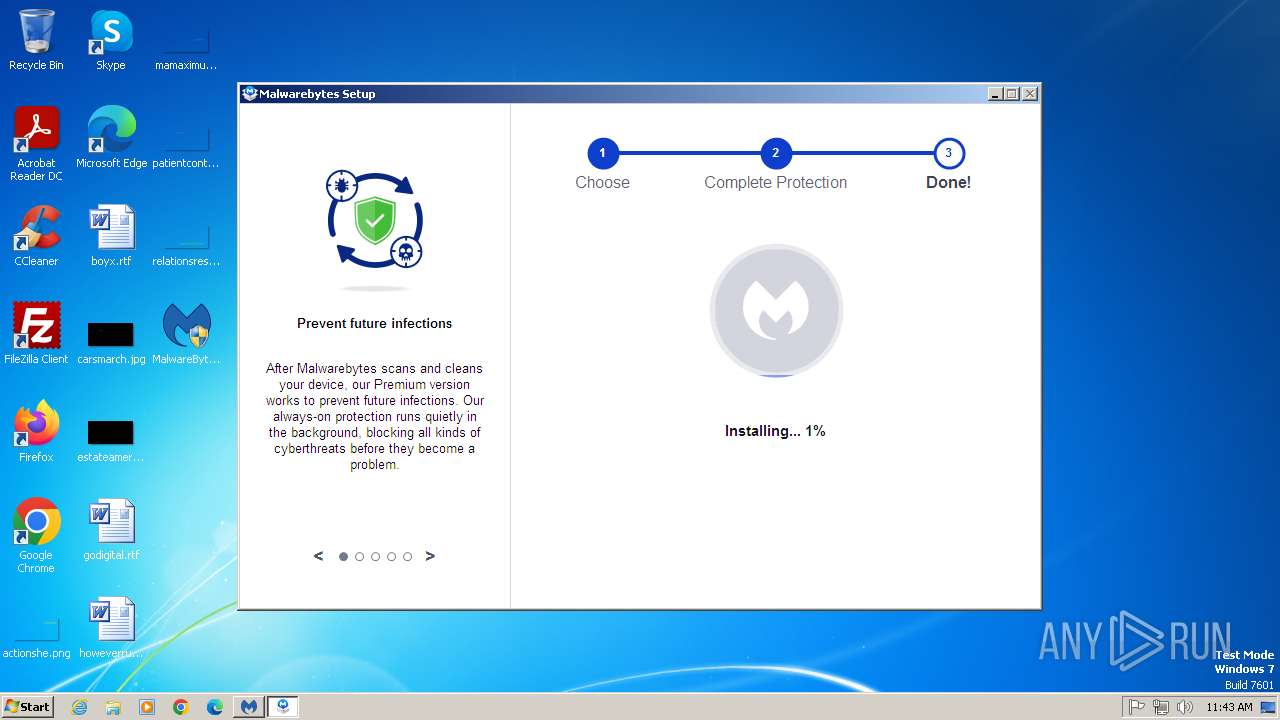Viewport: 1280px width, 720px height.
Task: Open the Recycle Bin desktop icon
Action: pos(36,40)
